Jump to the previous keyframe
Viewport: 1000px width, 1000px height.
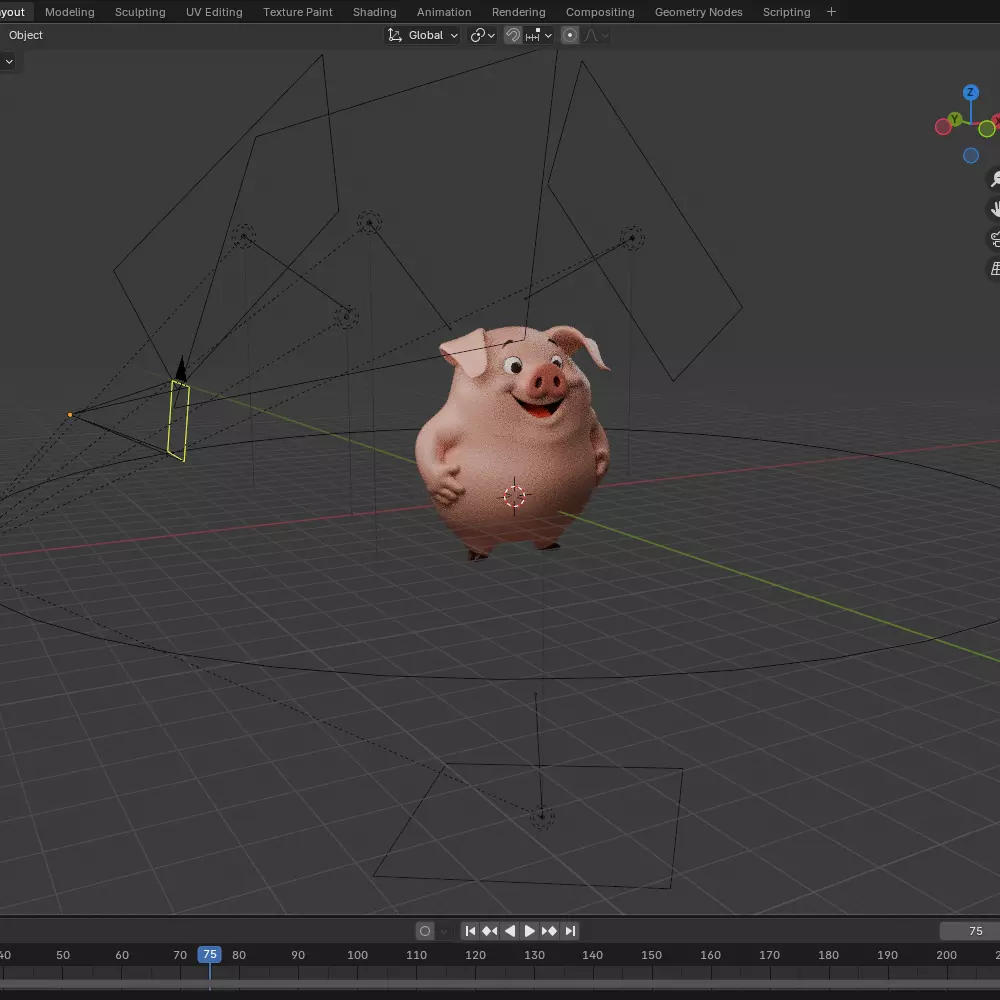490,931
